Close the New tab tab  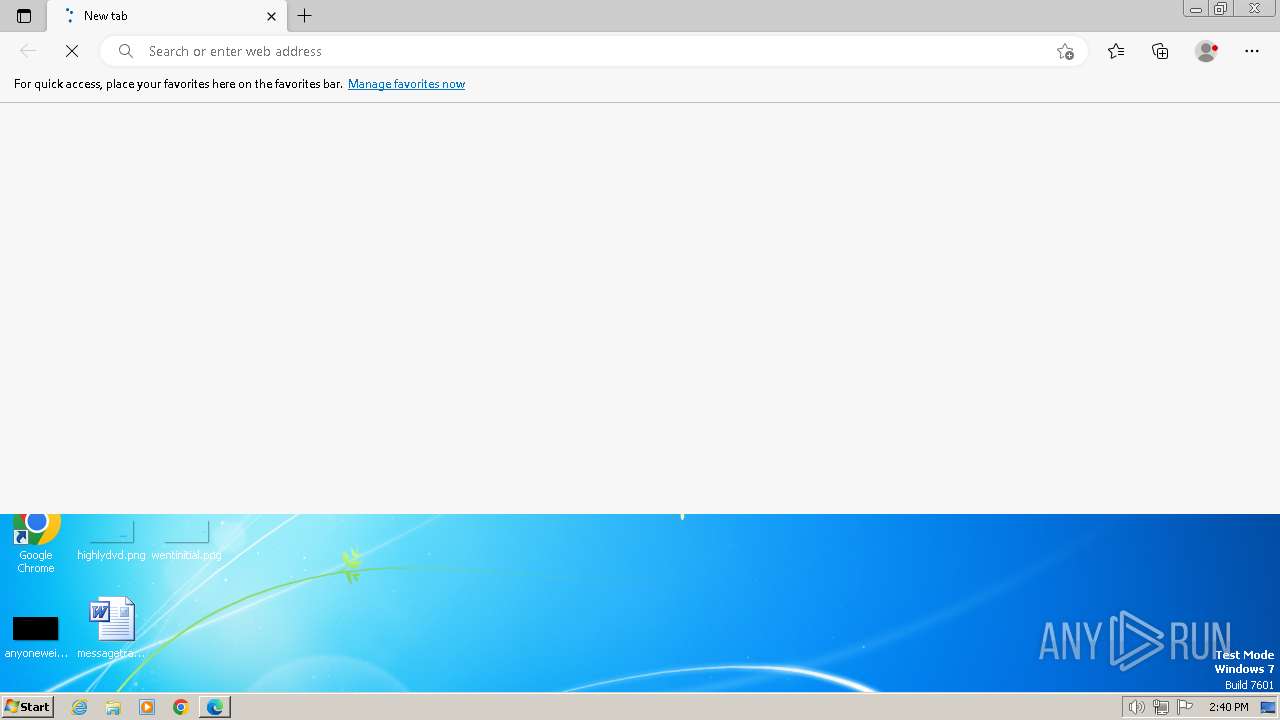271,16
